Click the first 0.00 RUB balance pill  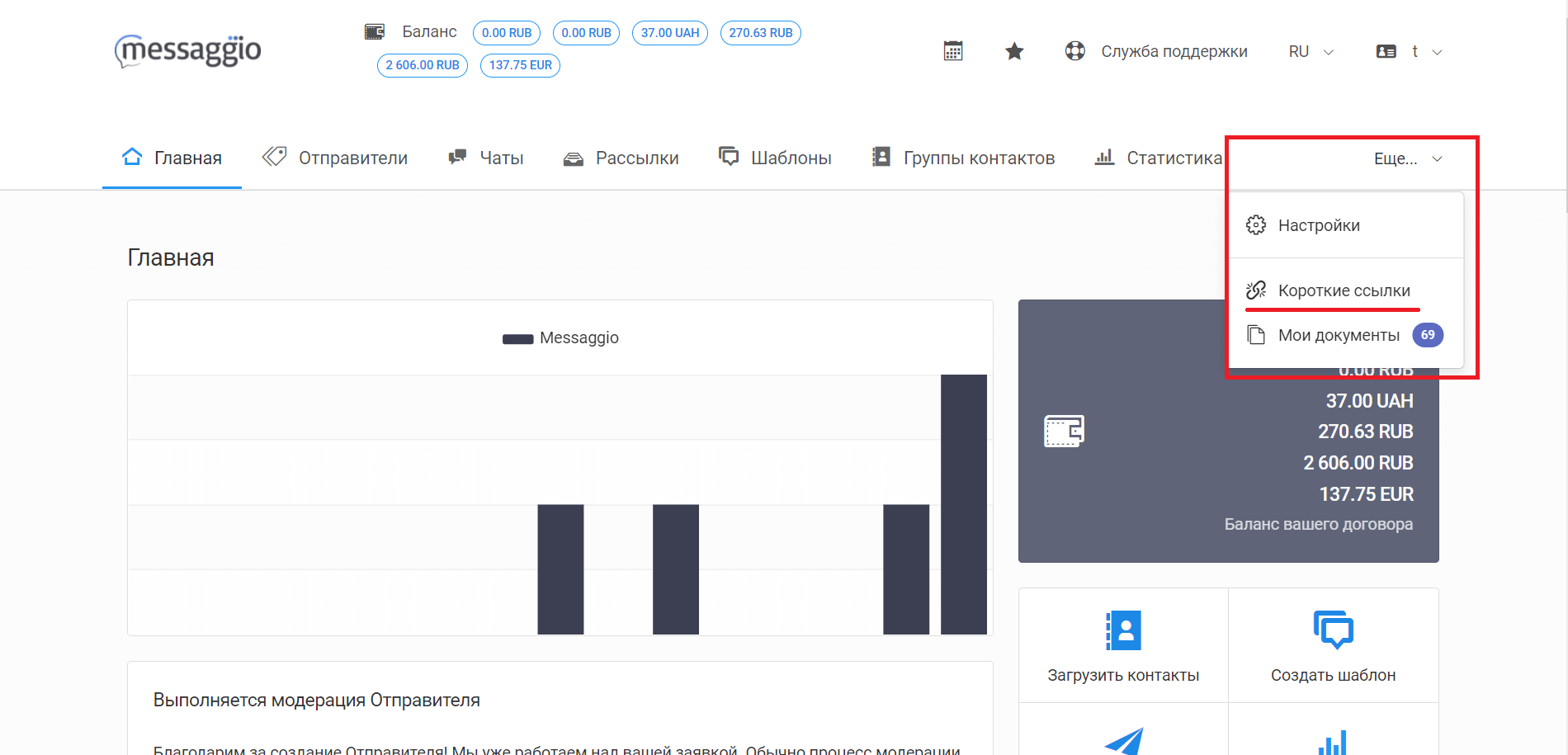(x=507, y=33)
